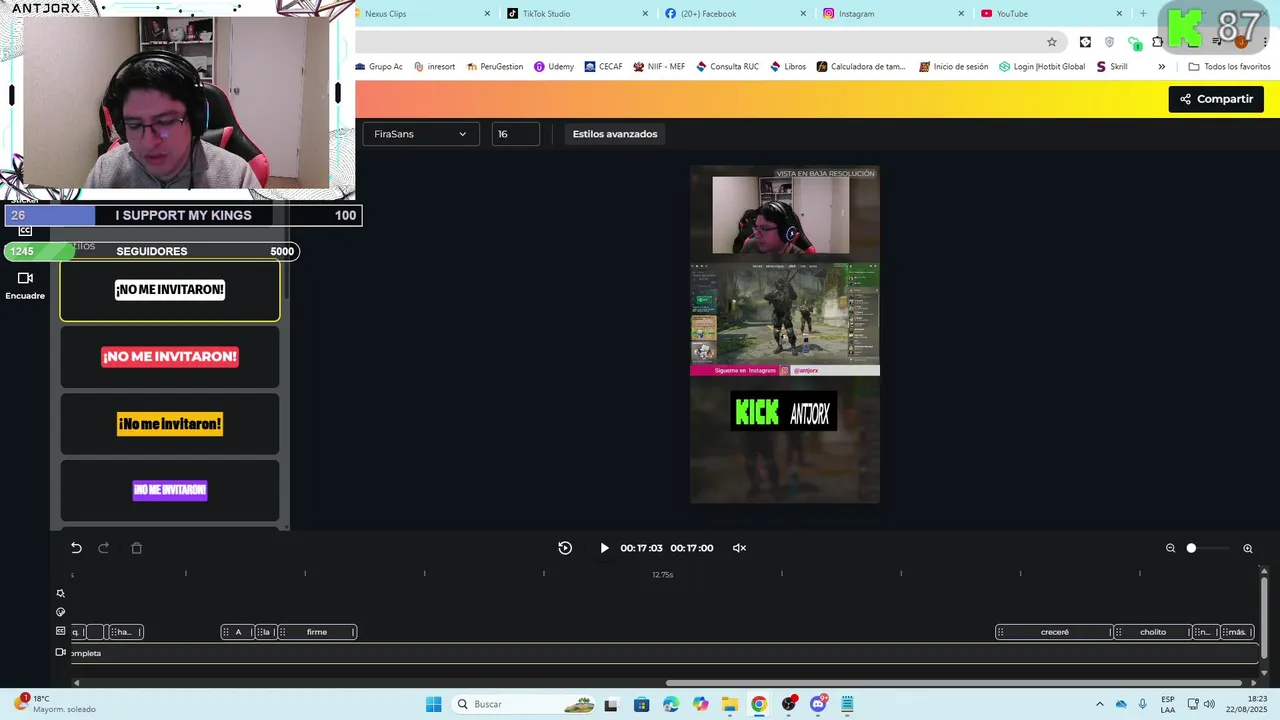Open Estilos avanzados
Screen dimensions: 1280x720
615,134
